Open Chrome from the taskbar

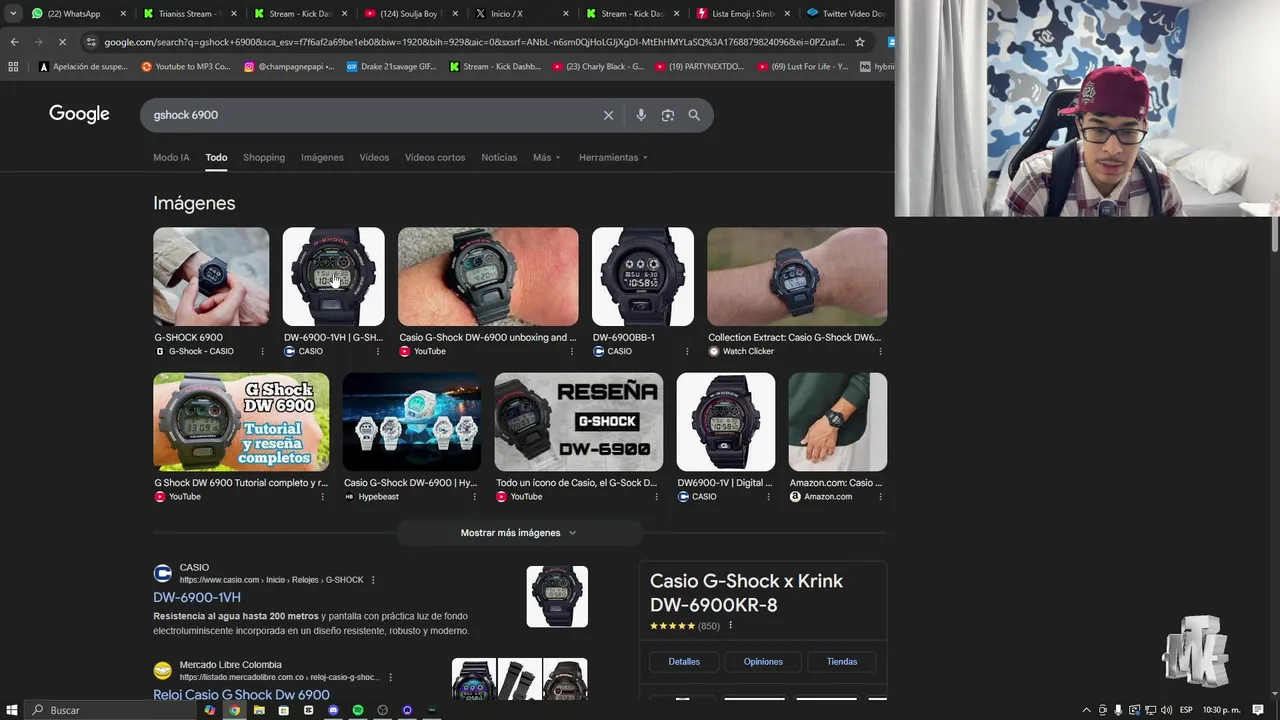pos(234,710)
